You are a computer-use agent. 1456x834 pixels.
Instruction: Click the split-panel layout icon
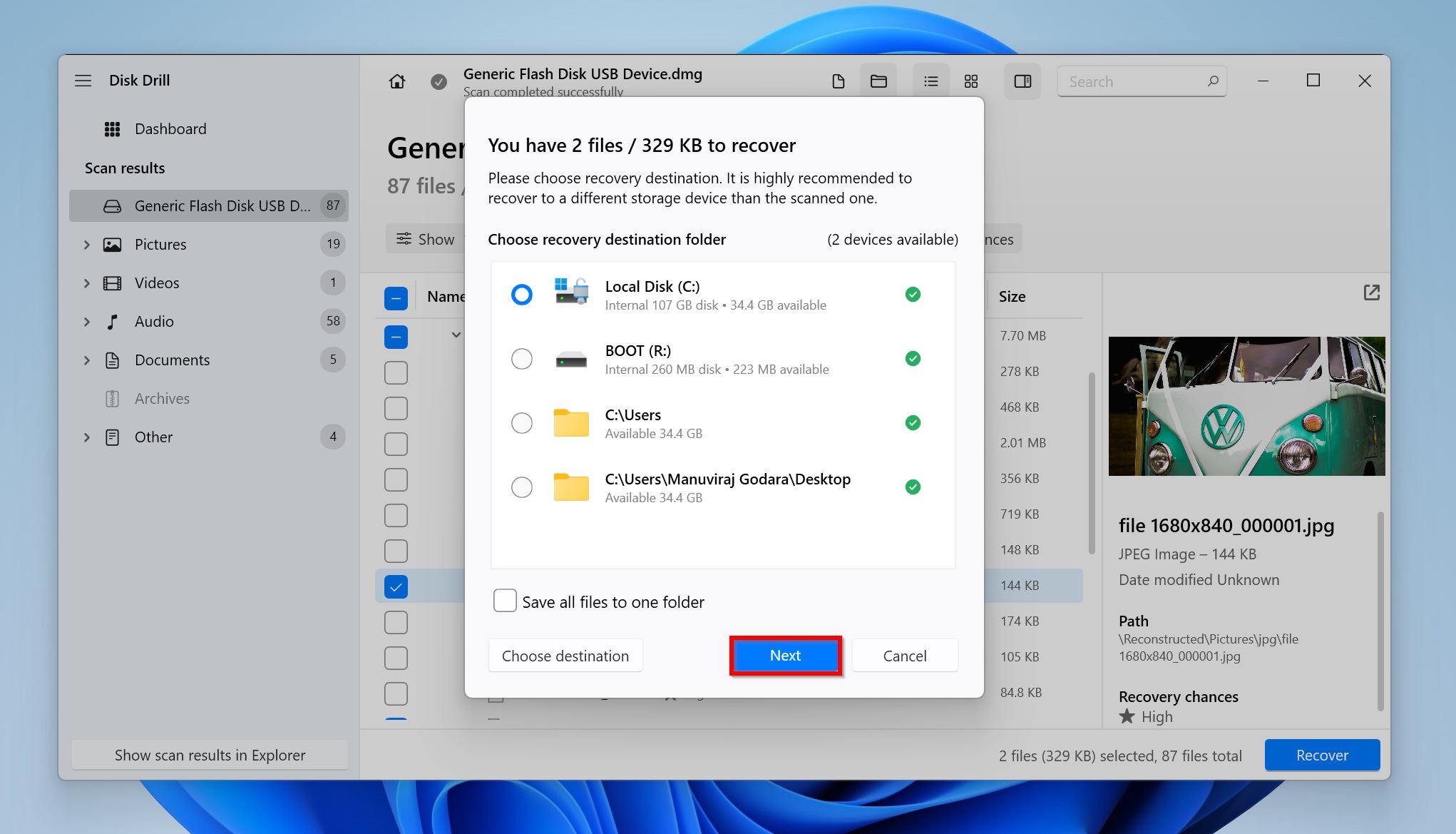pos(1021,81)
